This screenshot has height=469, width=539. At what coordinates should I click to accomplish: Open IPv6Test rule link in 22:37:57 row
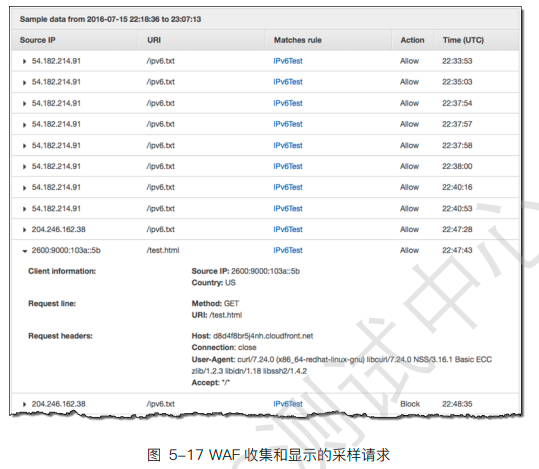coord(288,124)
